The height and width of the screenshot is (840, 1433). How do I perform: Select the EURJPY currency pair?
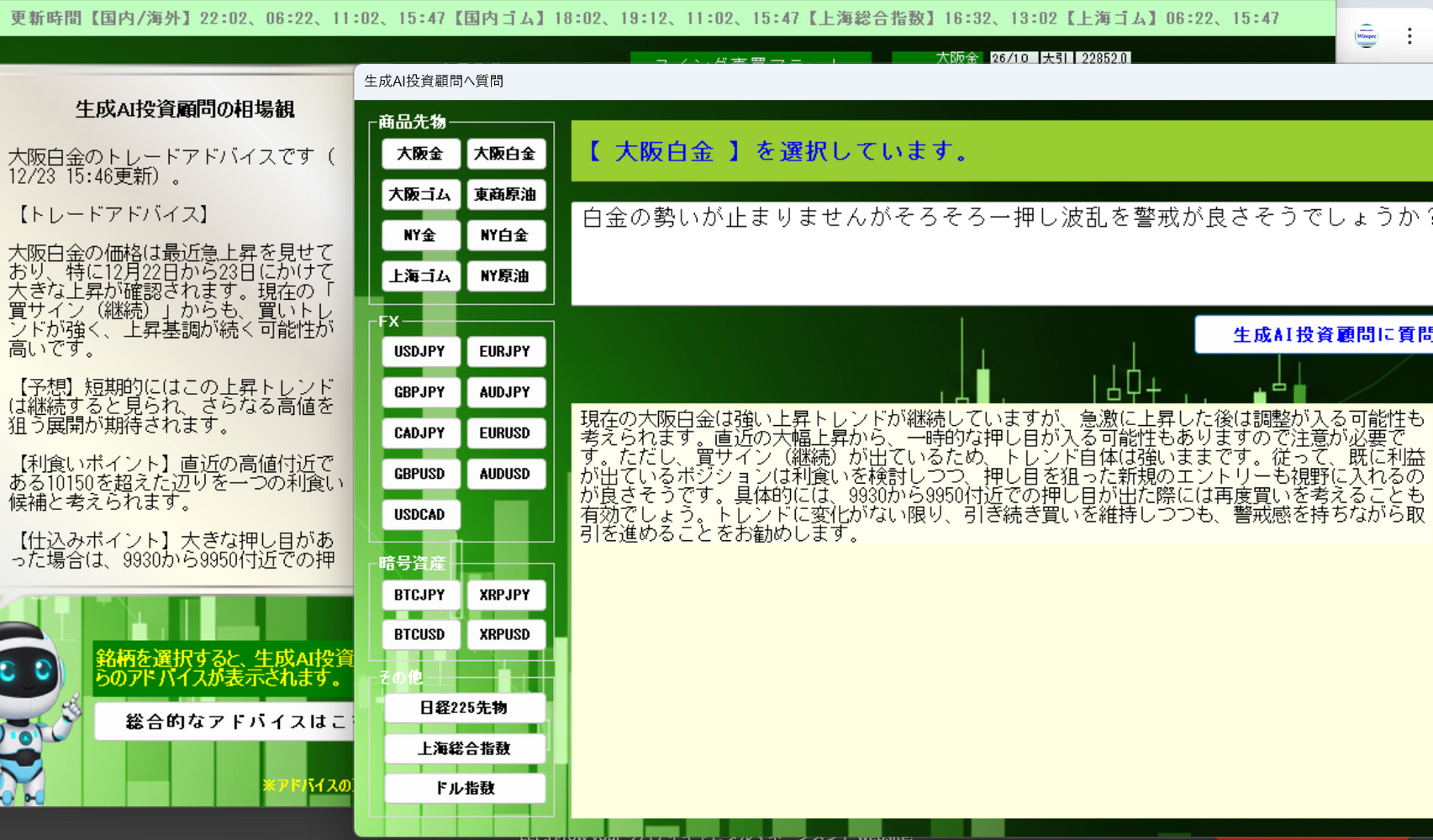[505, 351]
